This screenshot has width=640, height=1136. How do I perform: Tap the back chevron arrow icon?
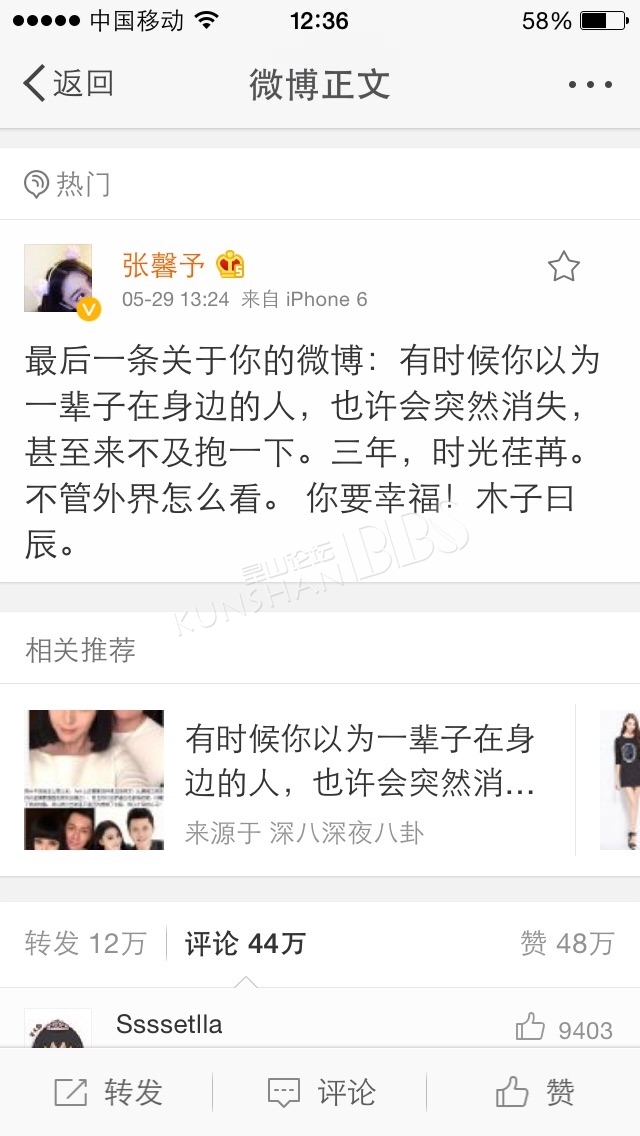tap(34, 83)
